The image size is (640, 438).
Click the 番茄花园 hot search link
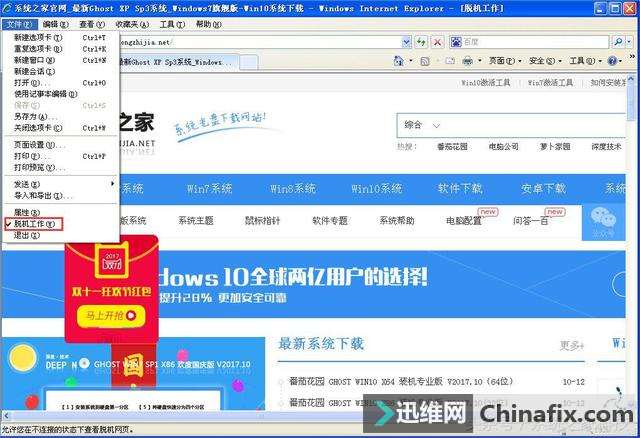(452, 147)
